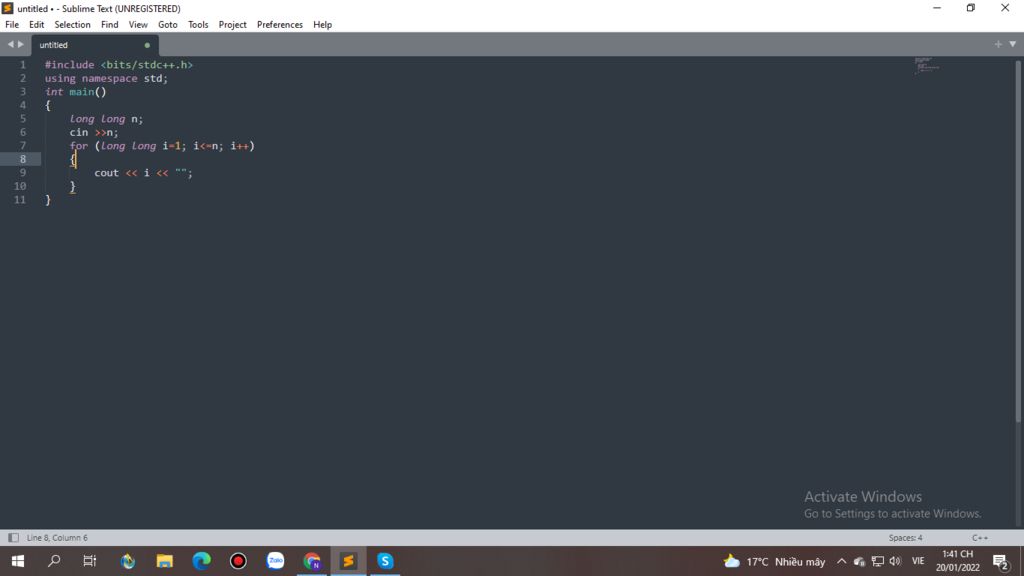
Task: Open the Selection menu
Action: click(72, 25)
